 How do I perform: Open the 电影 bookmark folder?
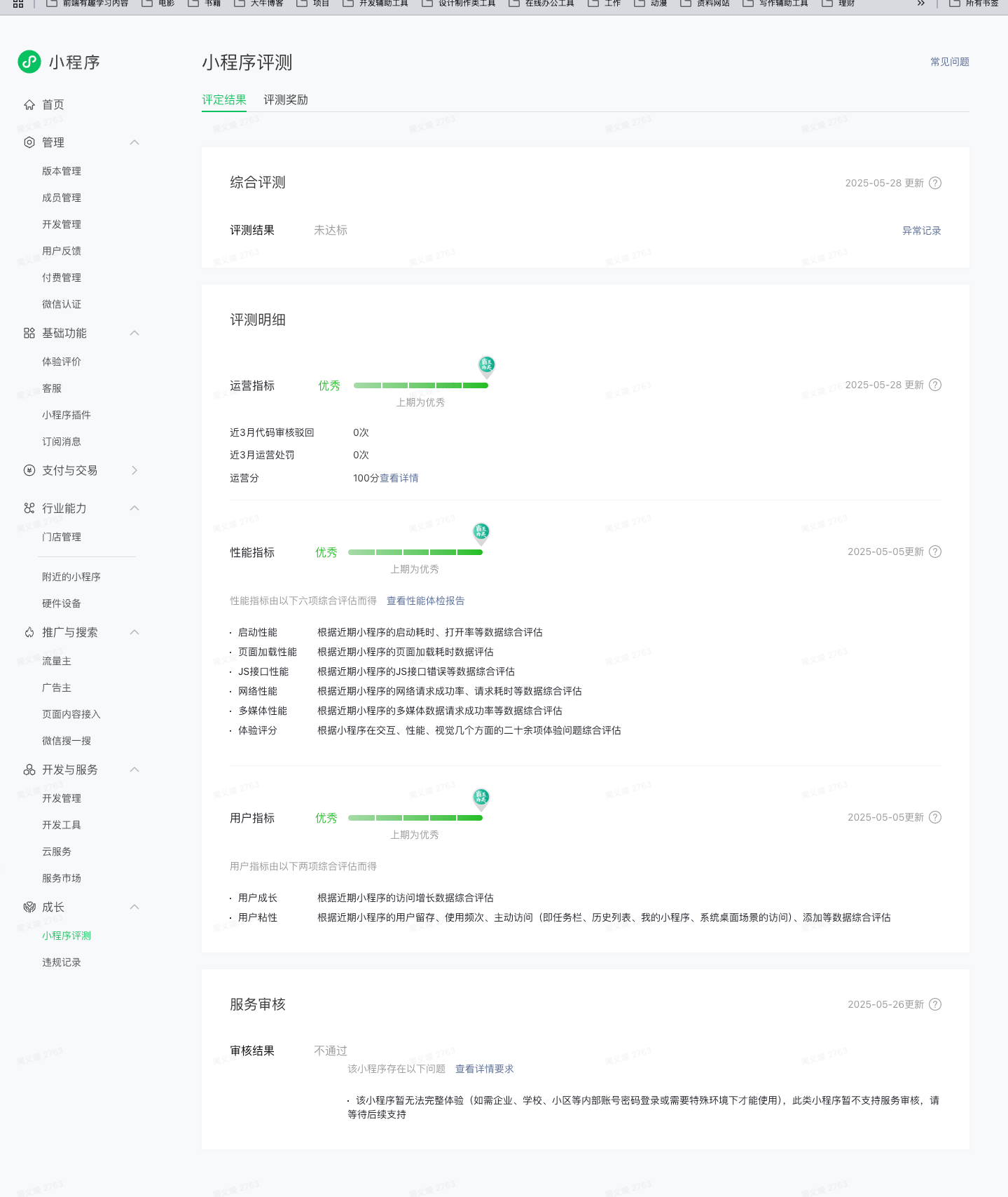click(158, 4)
